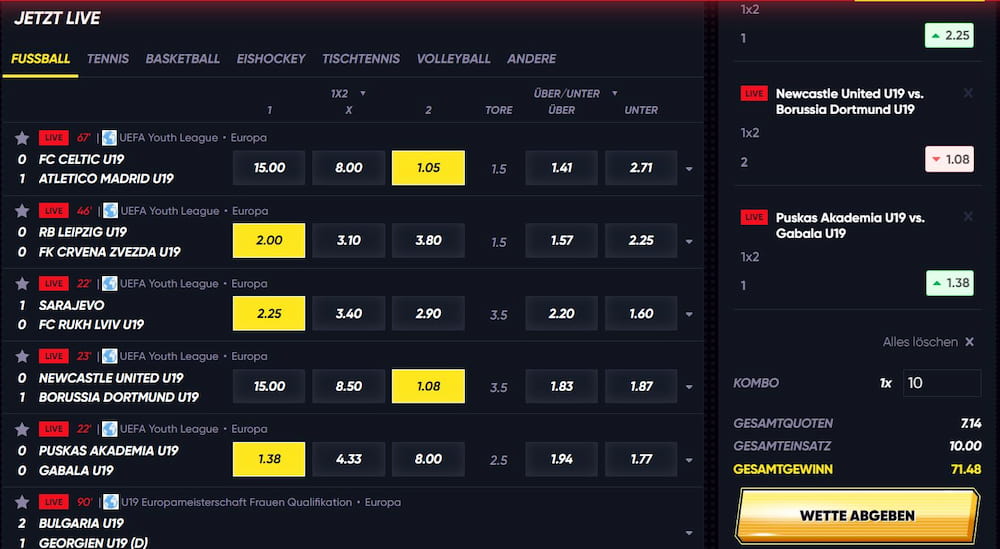Click LIVE badge on Newcastle bet slip entry
Viewport: 1000px width, 549px height.
754,93
